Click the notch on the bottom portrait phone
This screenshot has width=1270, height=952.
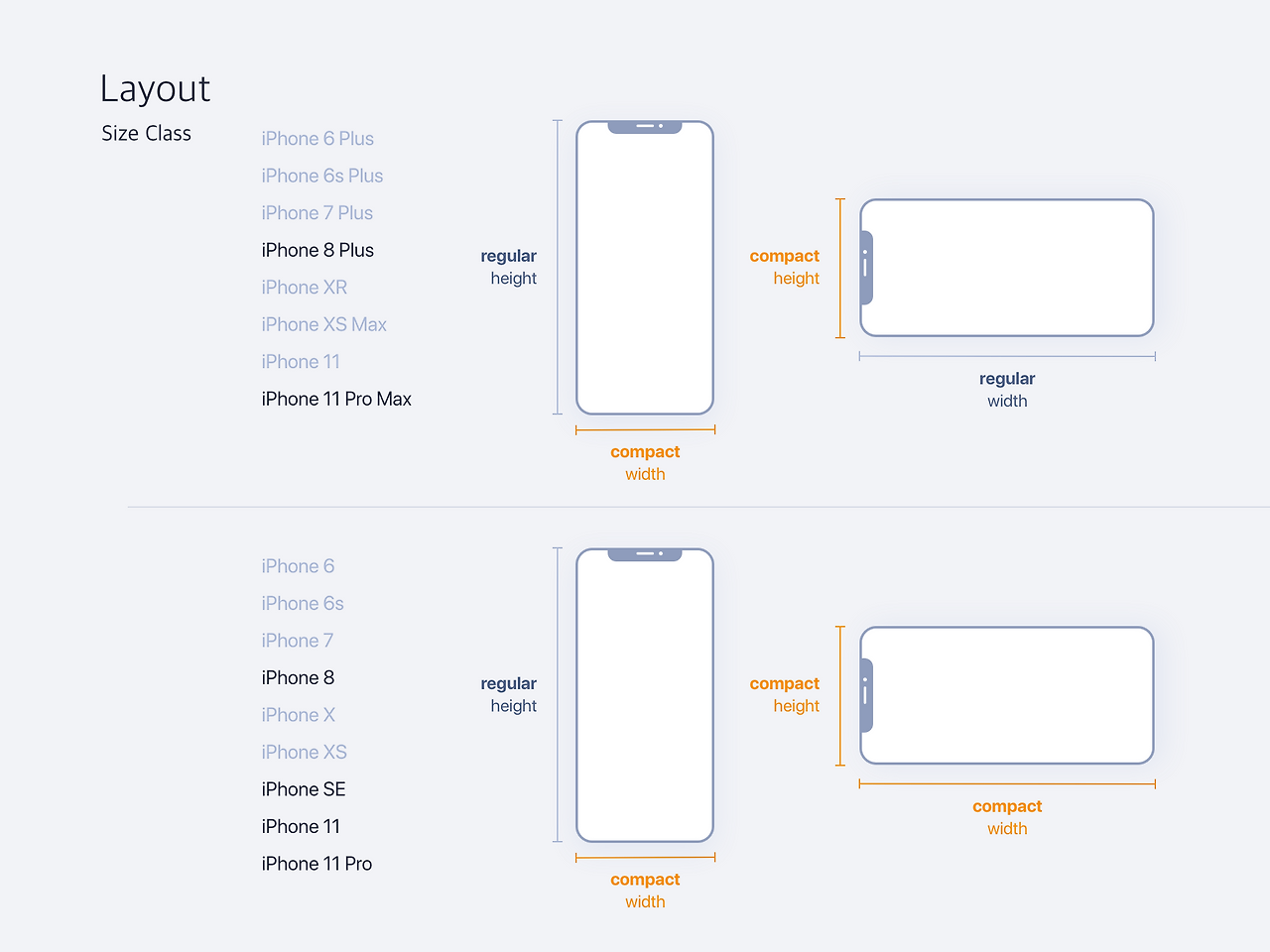[645, 554]
